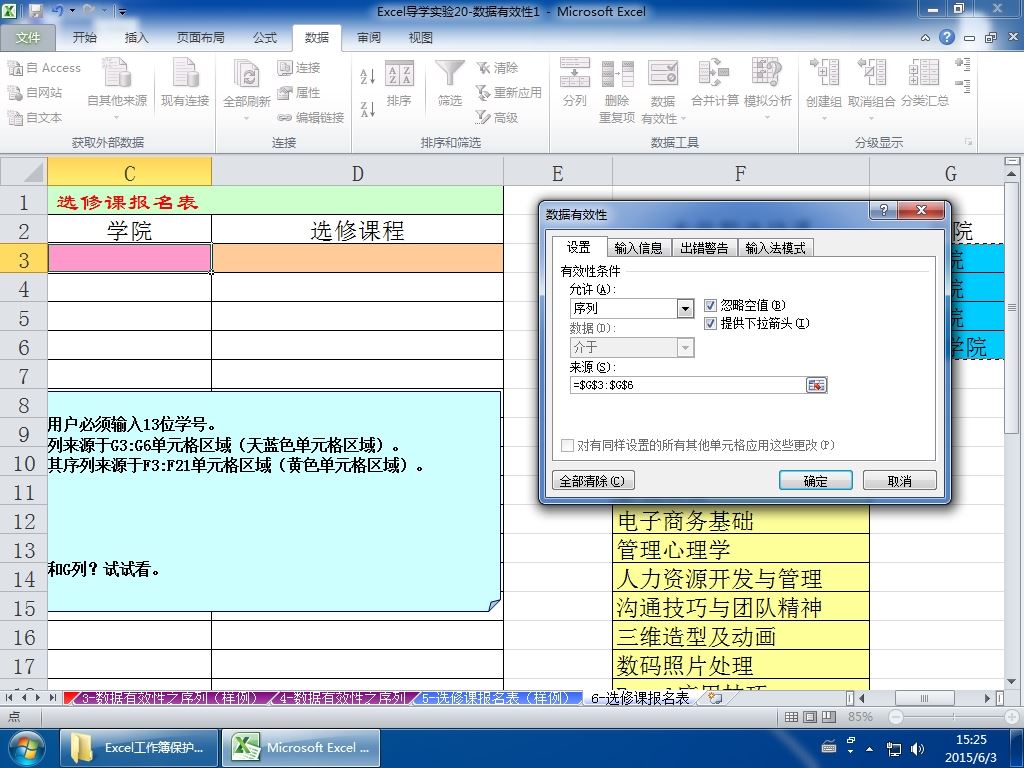Screen dimensions: 1024x768
Task: Import data from web site (自网站)
Action: coord(35,93)
